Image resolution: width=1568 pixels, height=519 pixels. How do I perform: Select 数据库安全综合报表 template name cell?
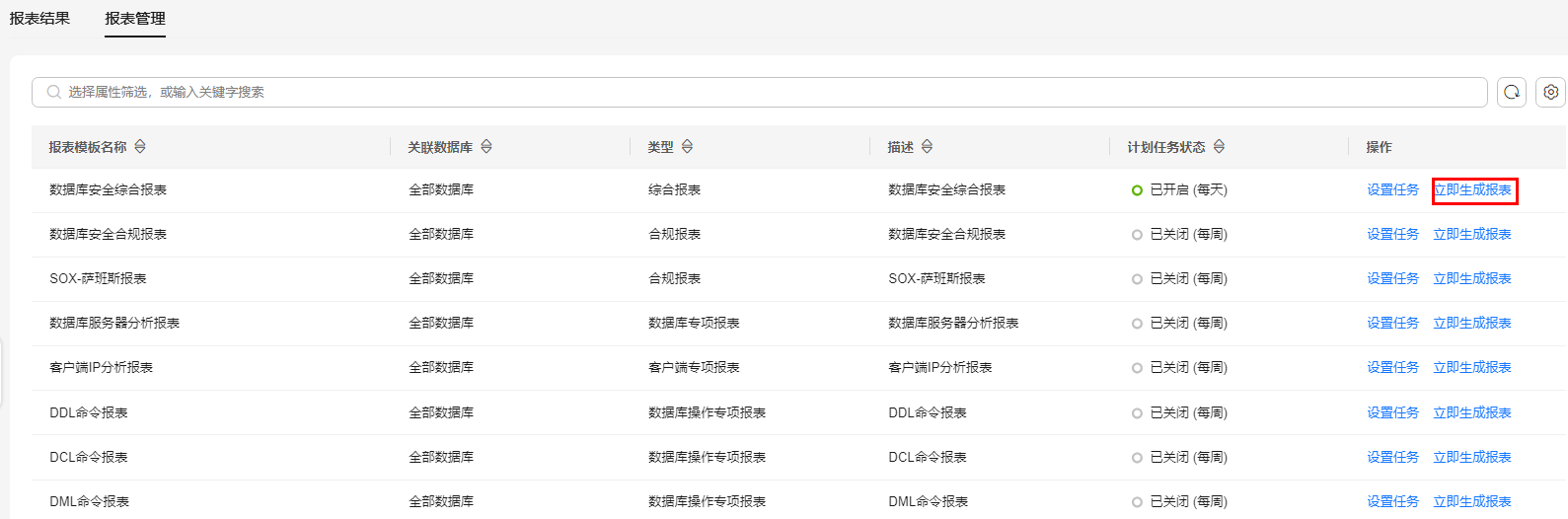108,189
